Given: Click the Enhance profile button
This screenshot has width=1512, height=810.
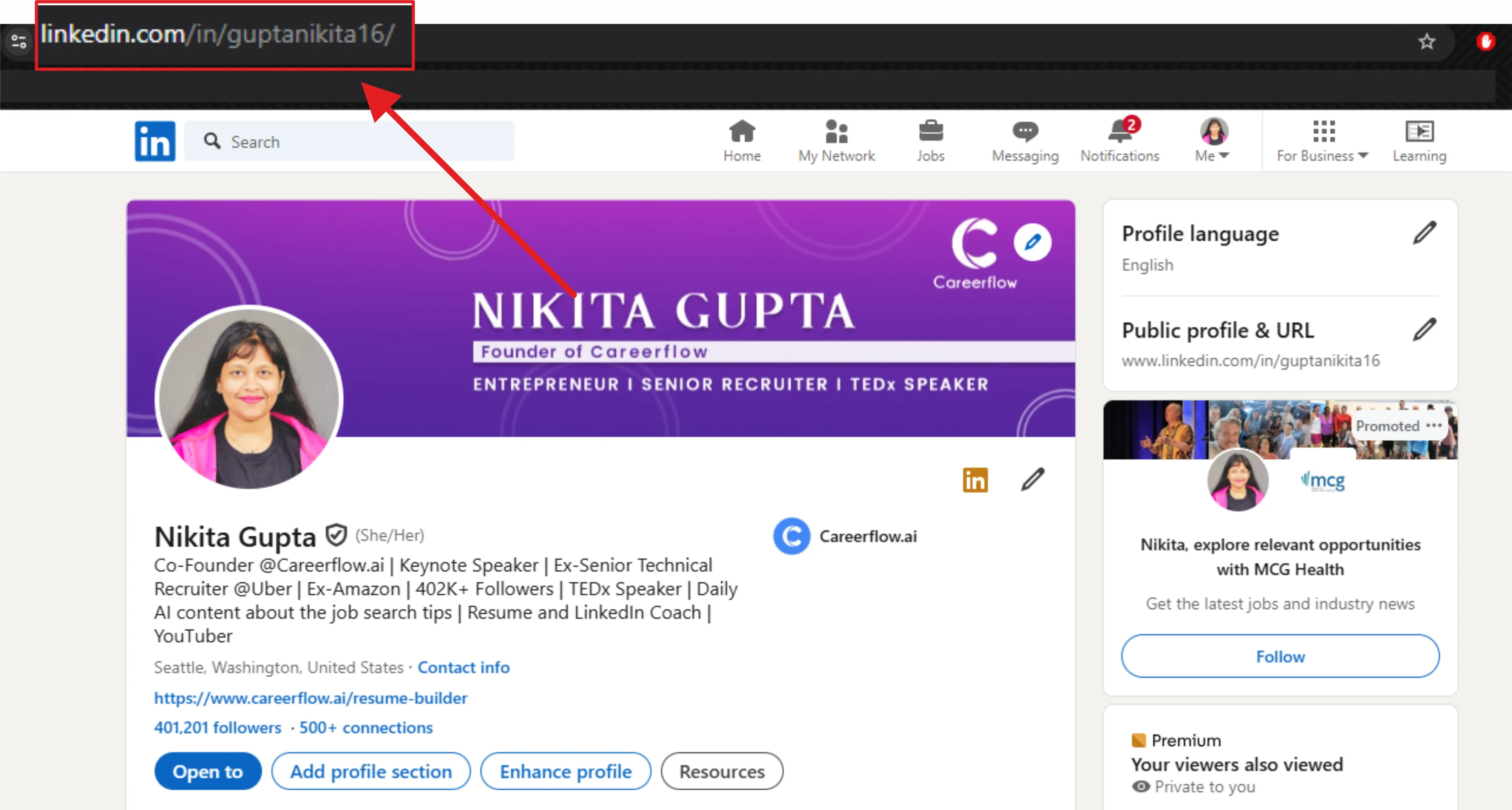Looking at the screenshot, I should (566, 771).
